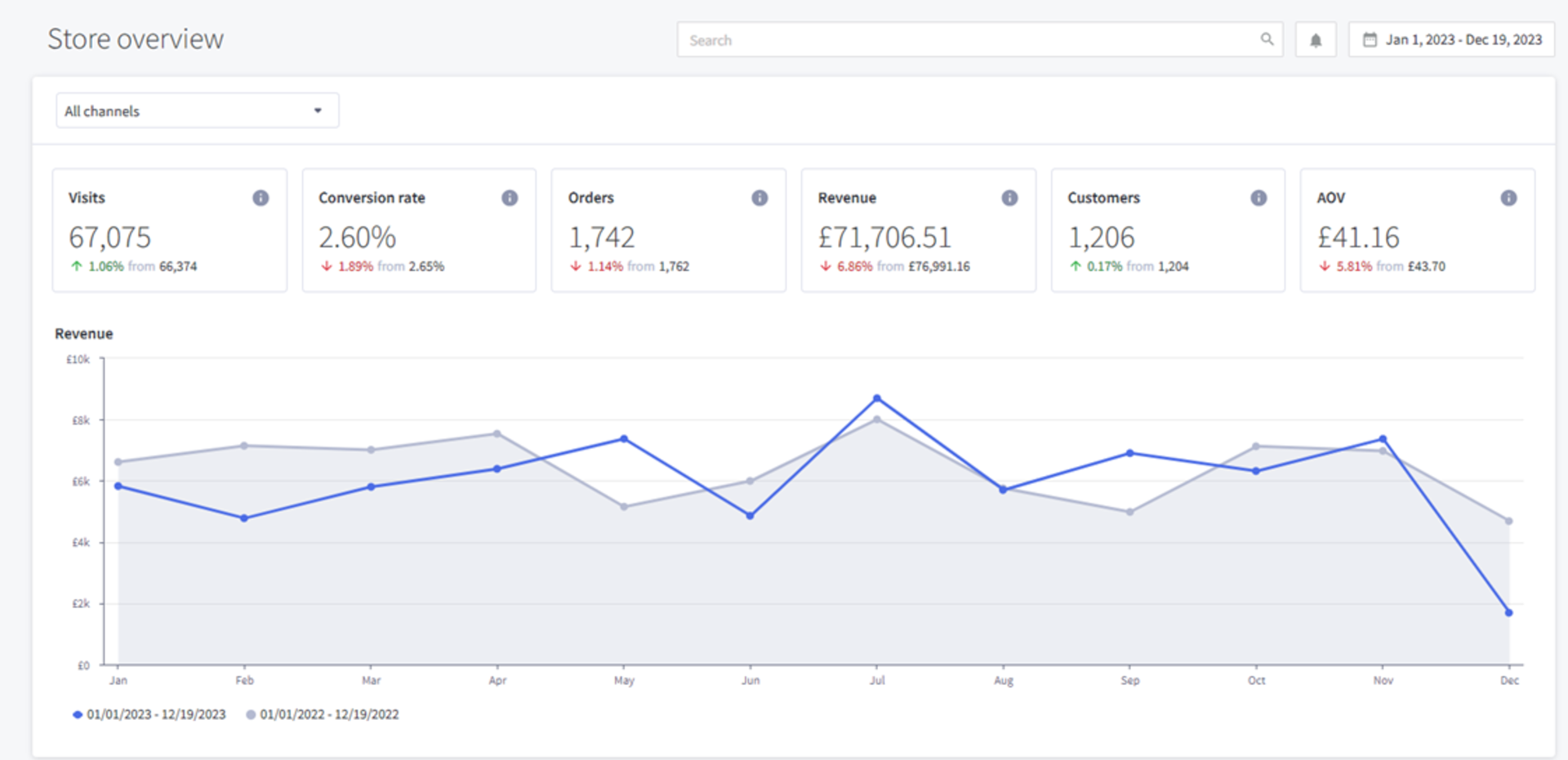
Task: Open the Jan 1, 2023 - Dec 19, 2023 date picker
Action: (1451, 39)
